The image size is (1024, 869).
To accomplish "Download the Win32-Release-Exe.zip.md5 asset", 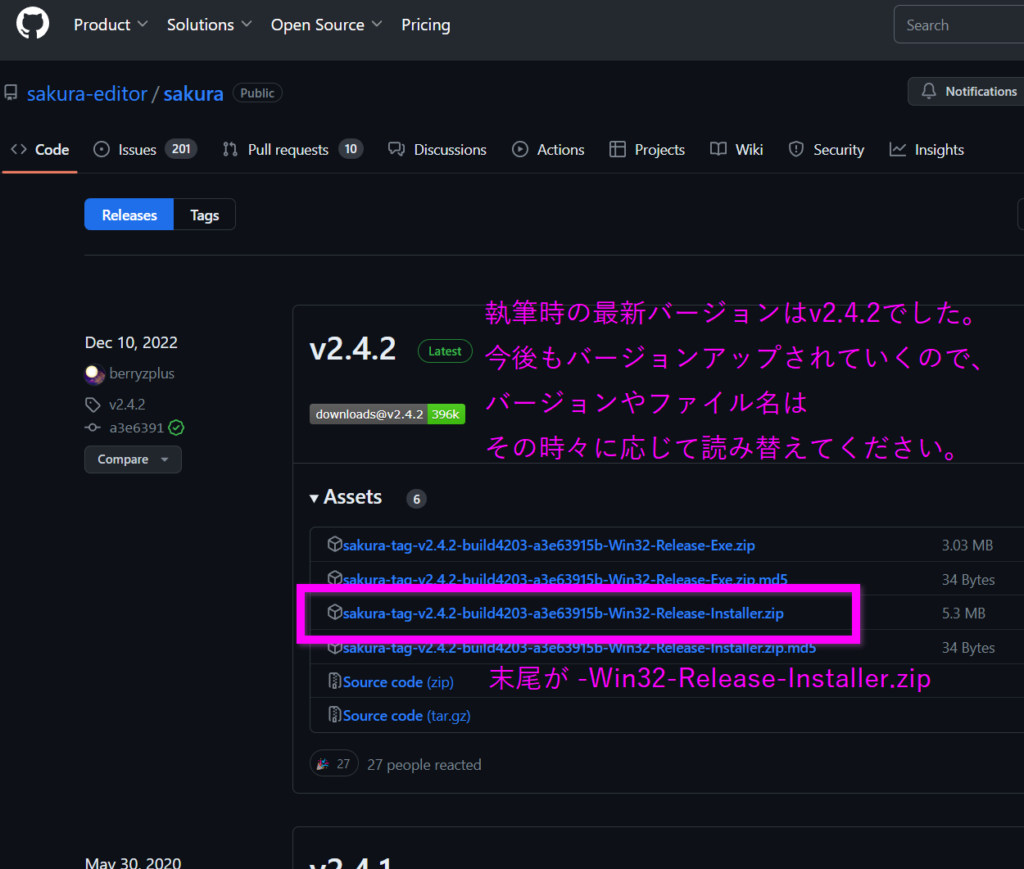I will 565,577.
